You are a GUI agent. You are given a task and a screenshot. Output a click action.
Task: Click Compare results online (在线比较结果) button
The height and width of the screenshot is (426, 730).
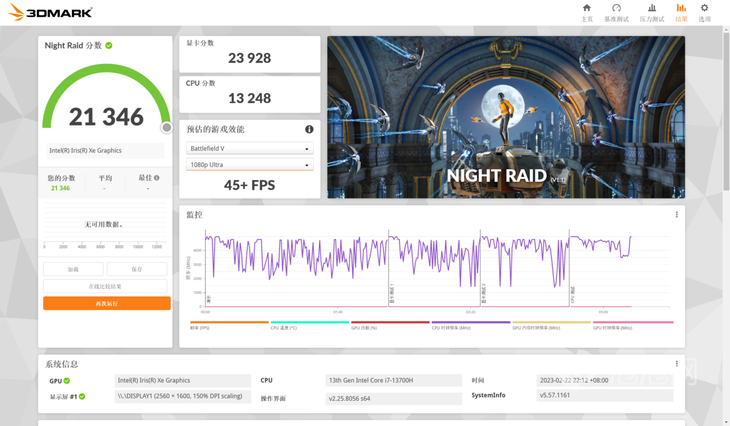(105, 286)
